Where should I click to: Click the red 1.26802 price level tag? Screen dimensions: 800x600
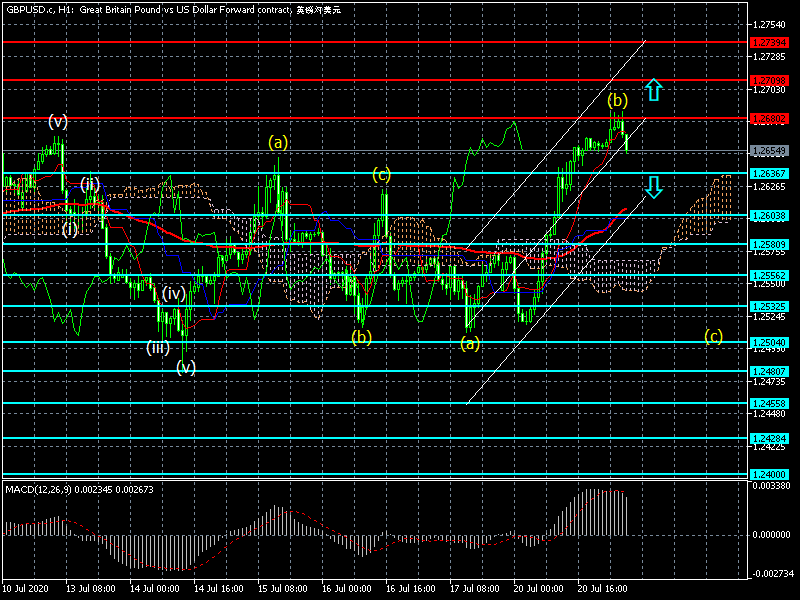tap(770, 119)
